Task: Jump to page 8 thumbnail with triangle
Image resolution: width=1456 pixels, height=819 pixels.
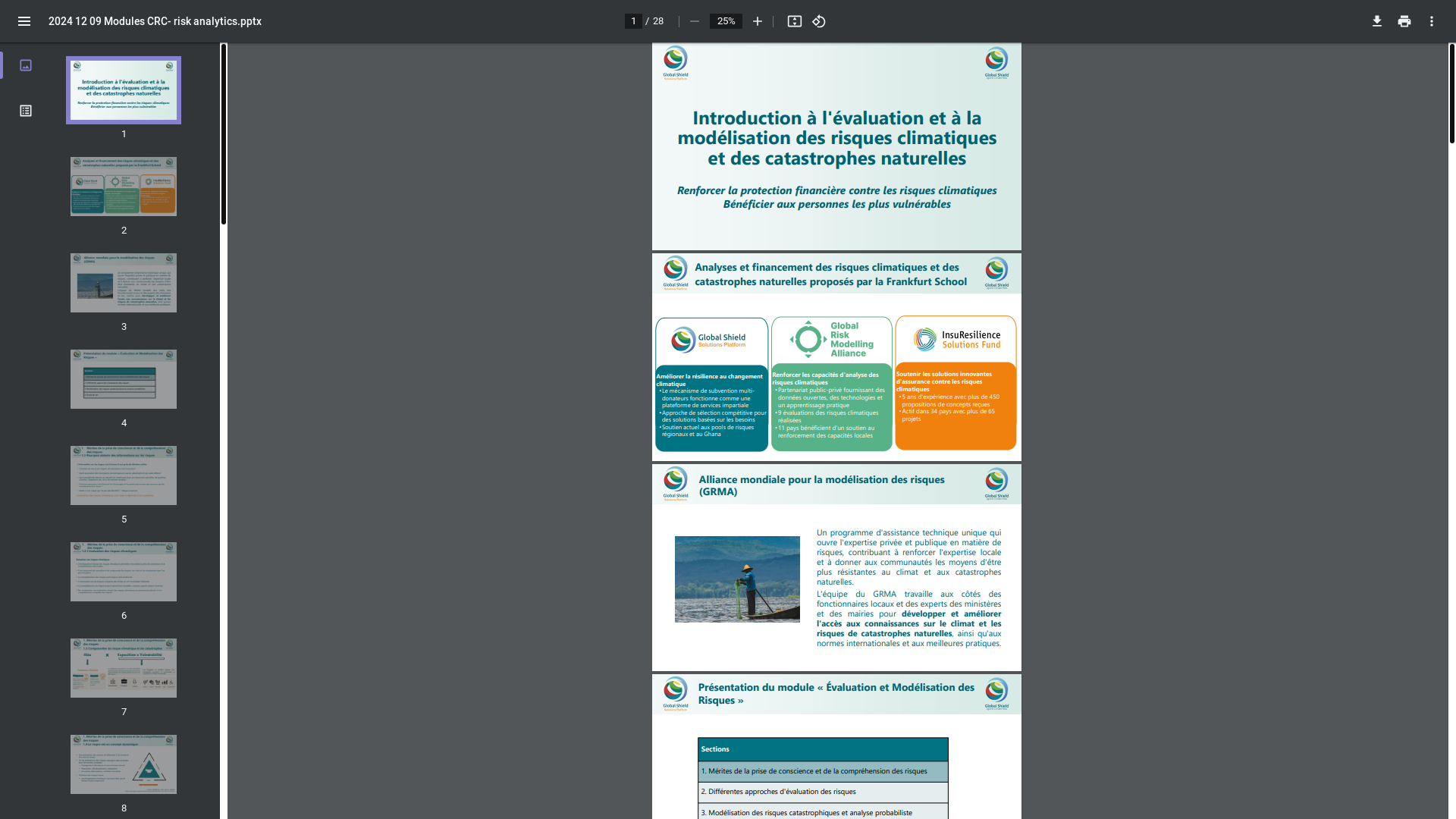Action: (124, 764)
